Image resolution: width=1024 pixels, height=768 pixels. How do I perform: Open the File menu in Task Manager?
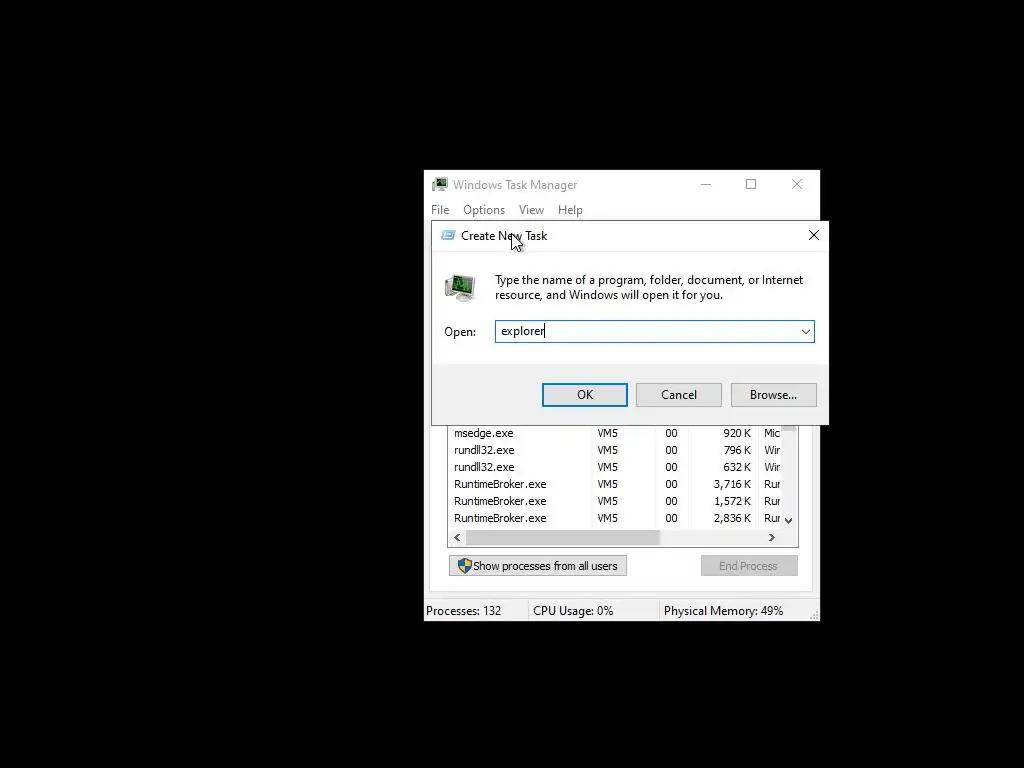point(440,210)
